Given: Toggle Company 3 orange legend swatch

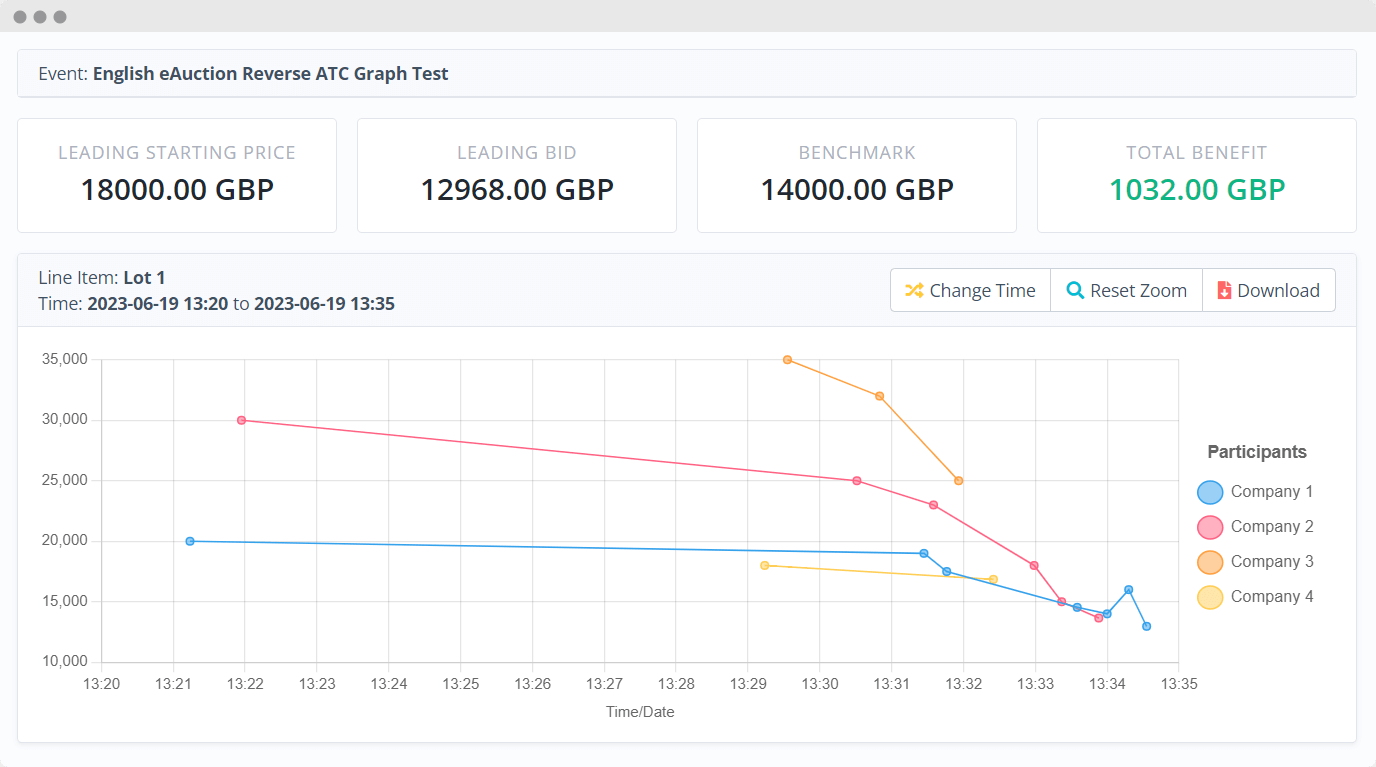Looking at the screenshot, I should point(1210,562).
